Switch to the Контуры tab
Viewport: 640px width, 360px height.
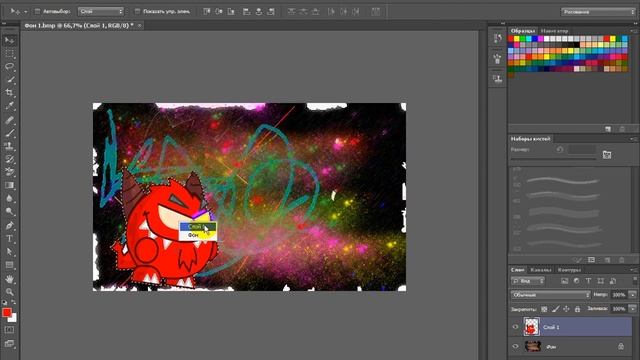569,270
